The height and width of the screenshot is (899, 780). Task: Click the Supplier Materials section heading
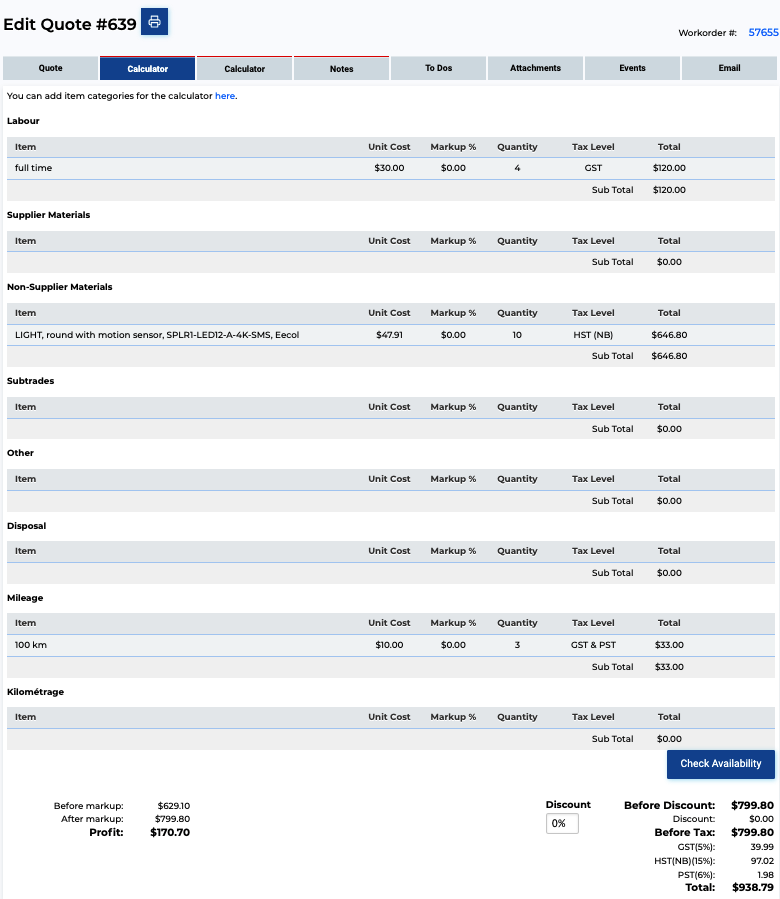pos(48,215)
